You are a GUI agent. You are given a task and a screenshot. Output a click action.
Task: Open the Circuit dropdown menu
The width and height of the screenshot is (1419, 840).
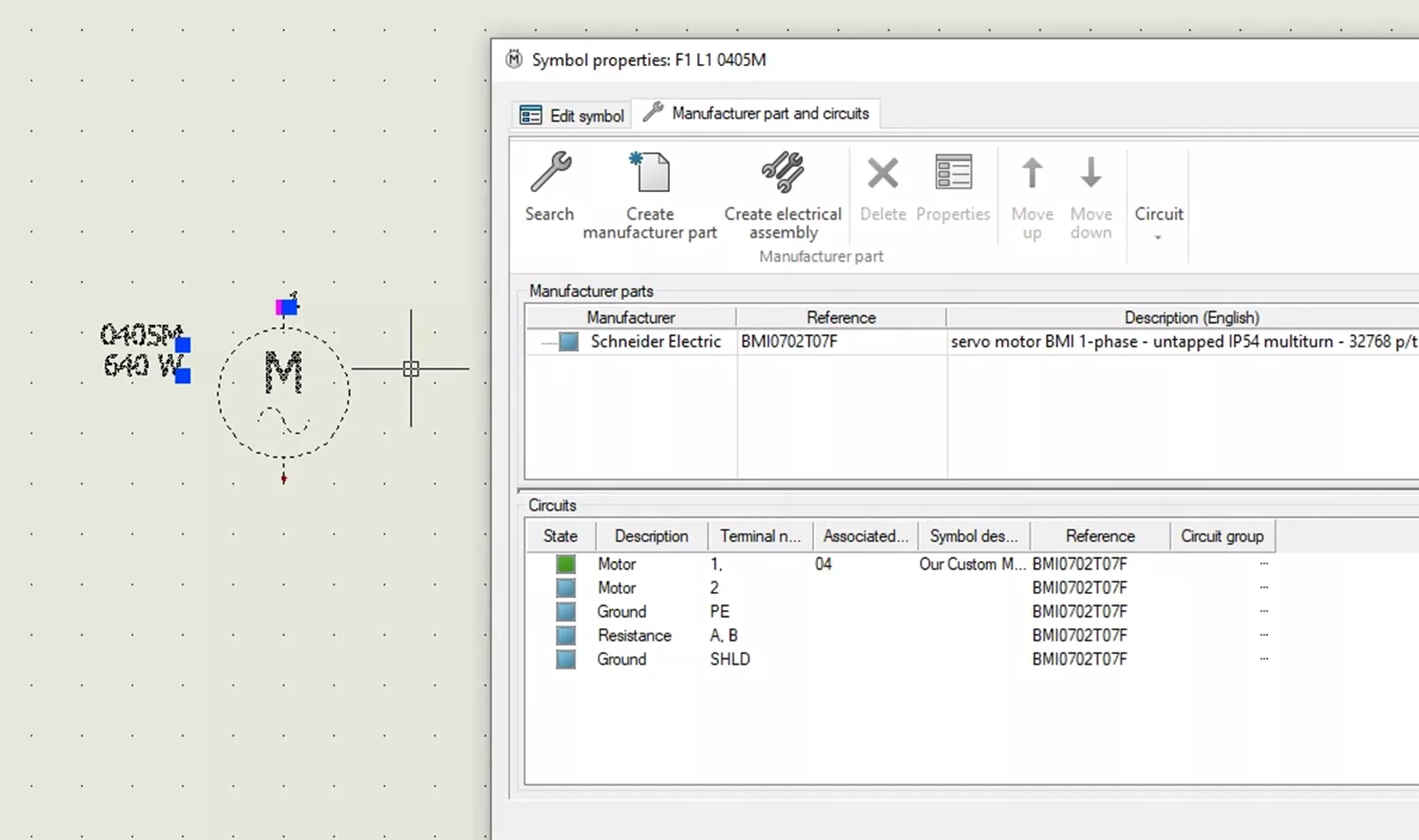coord(1158,223)
